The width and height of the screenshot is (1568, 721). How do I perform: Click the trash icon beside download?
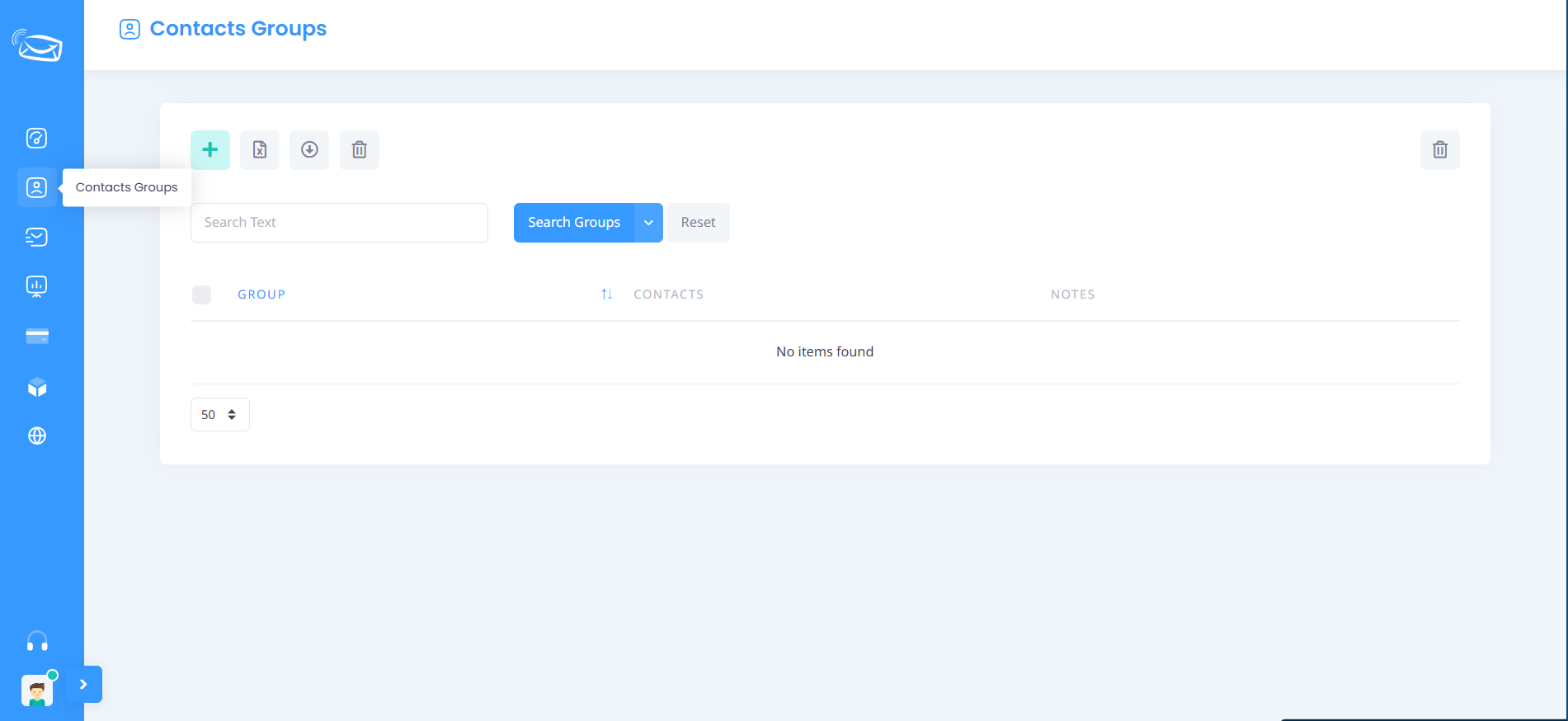click(360, 150)
